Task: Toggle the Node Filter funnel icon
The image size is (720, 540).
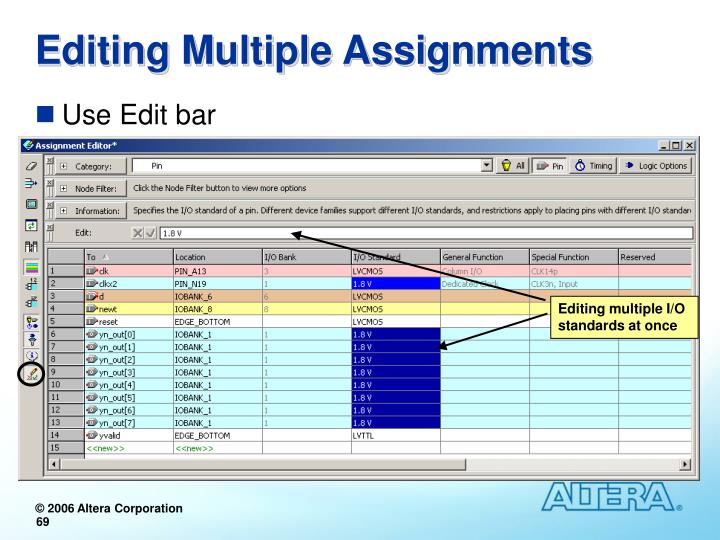Action: click(x=32, y=340)
